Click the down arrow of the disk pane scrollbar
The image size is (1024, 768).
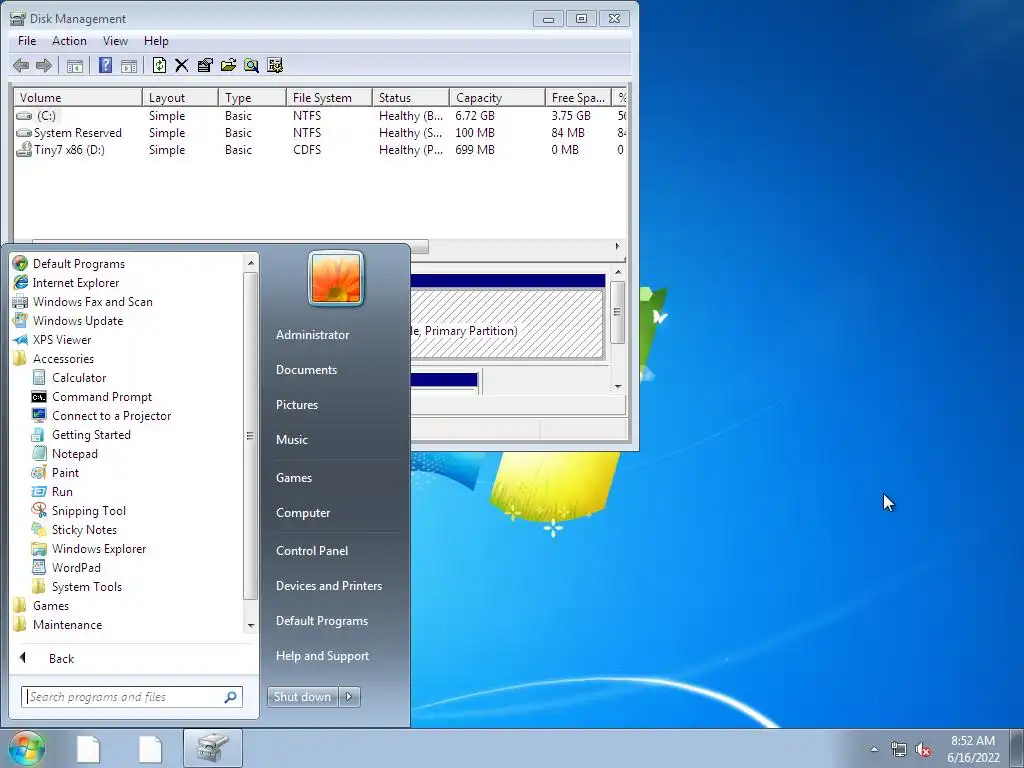(x=618, y=387)
